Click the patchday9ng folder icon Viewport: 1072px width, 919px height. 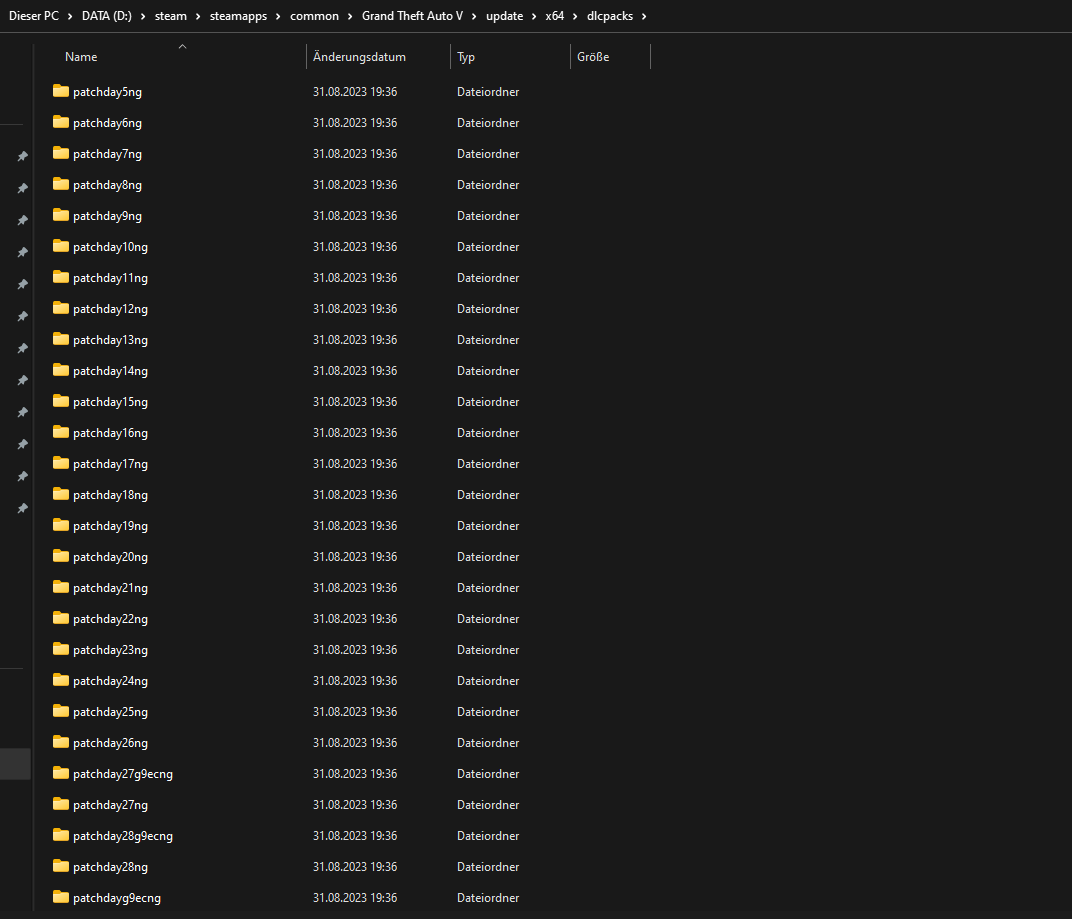(61, 215)
